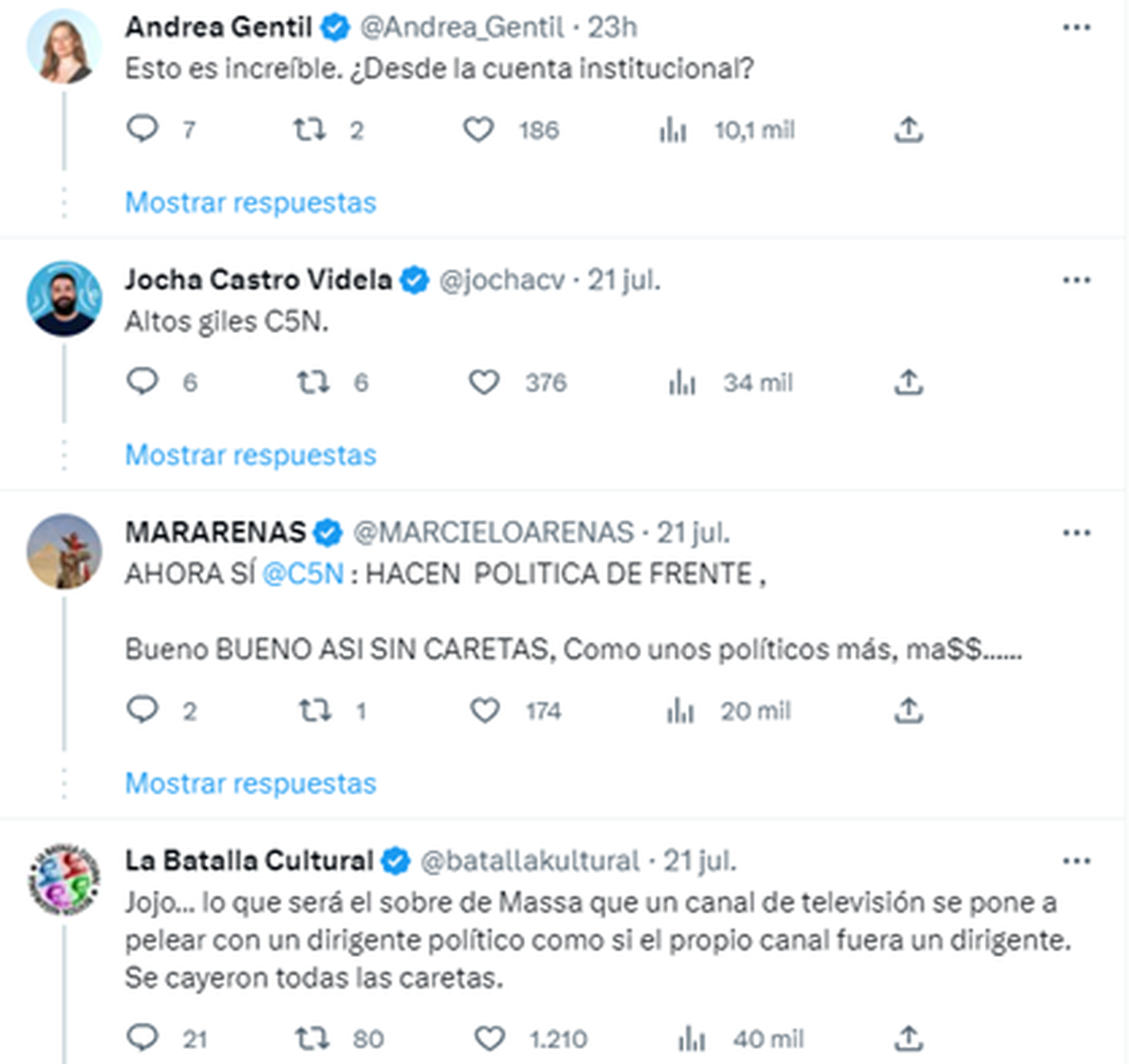Open more options for La Batalla Cultural's tweet
Screen dimensions: 1129x1064
click(x=1076, y=861)
